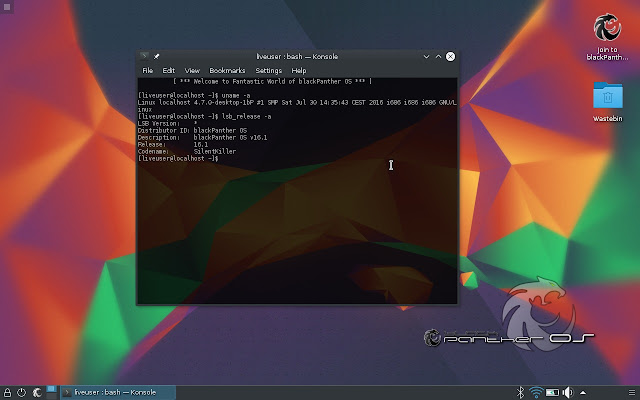
Task: Click the Konsole window menu icon in titlebar
Action: point(144,56)
